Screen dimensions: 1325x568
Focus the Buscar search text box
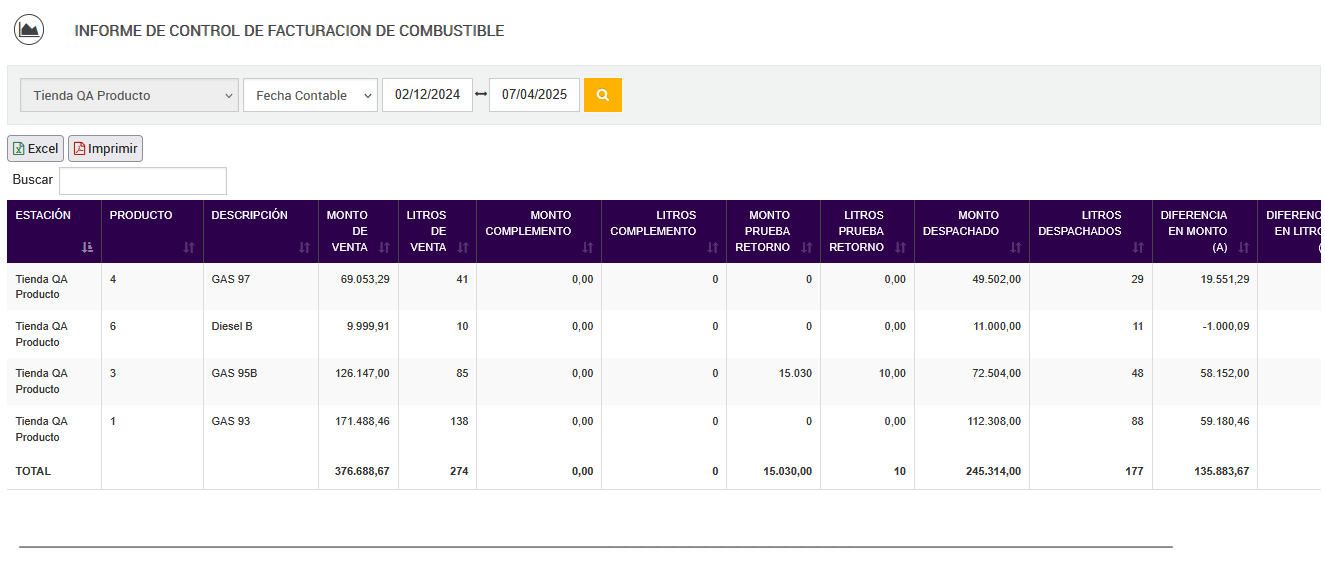(x=143, y=181)
